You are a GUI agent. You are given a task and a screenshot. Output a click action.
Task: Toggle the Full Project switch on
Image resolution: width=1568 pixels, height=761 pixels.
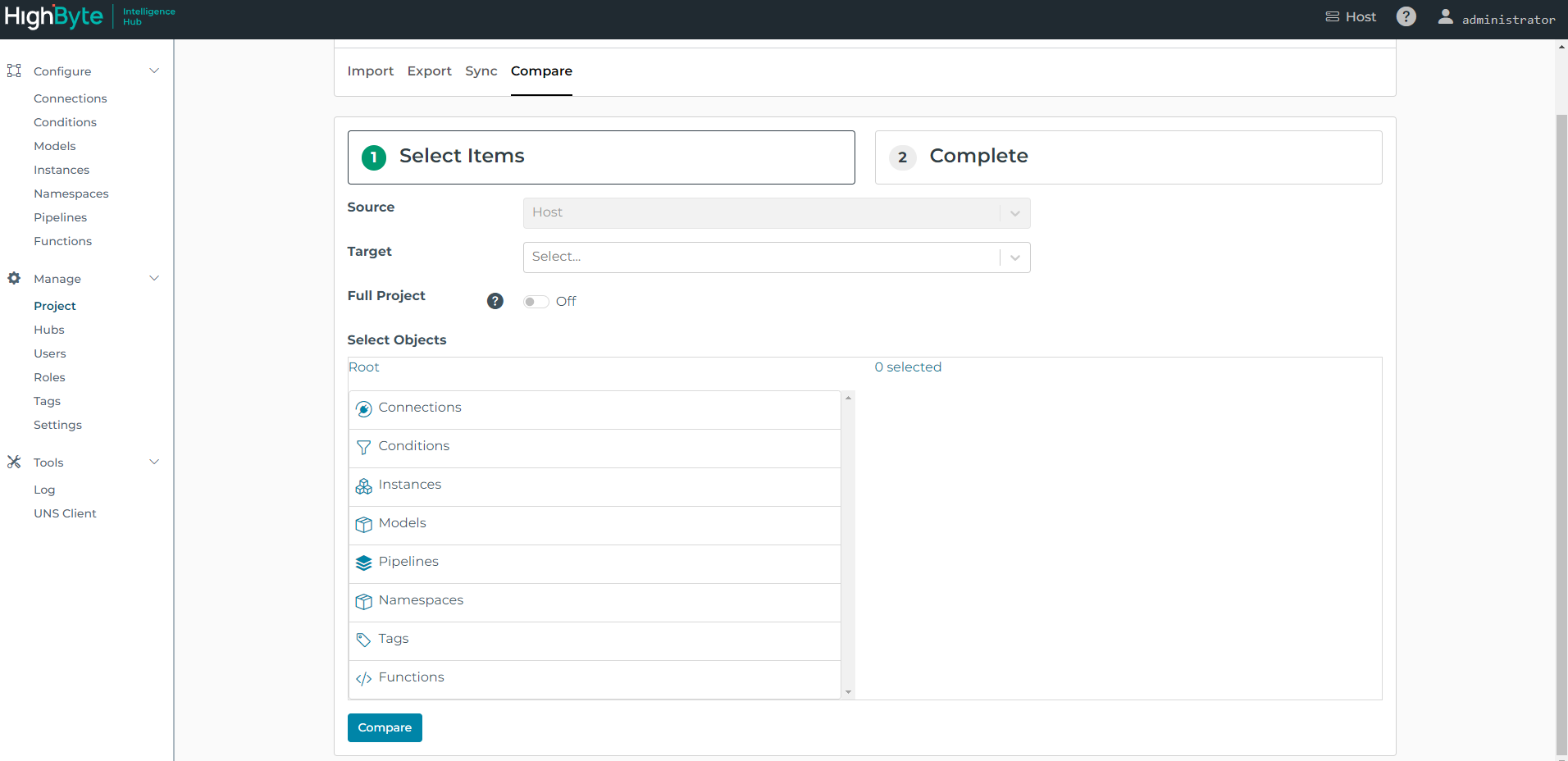pos(536,302)
